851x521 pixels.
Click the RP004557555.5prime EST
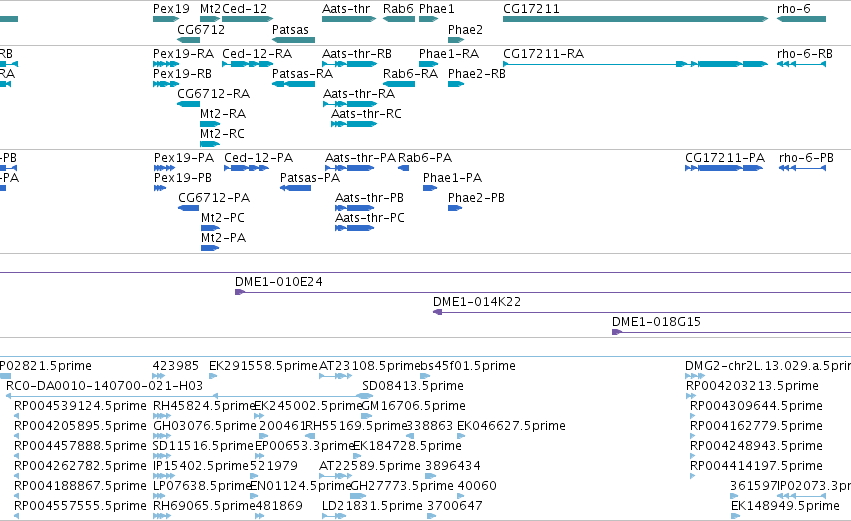(x=16, y=516)
